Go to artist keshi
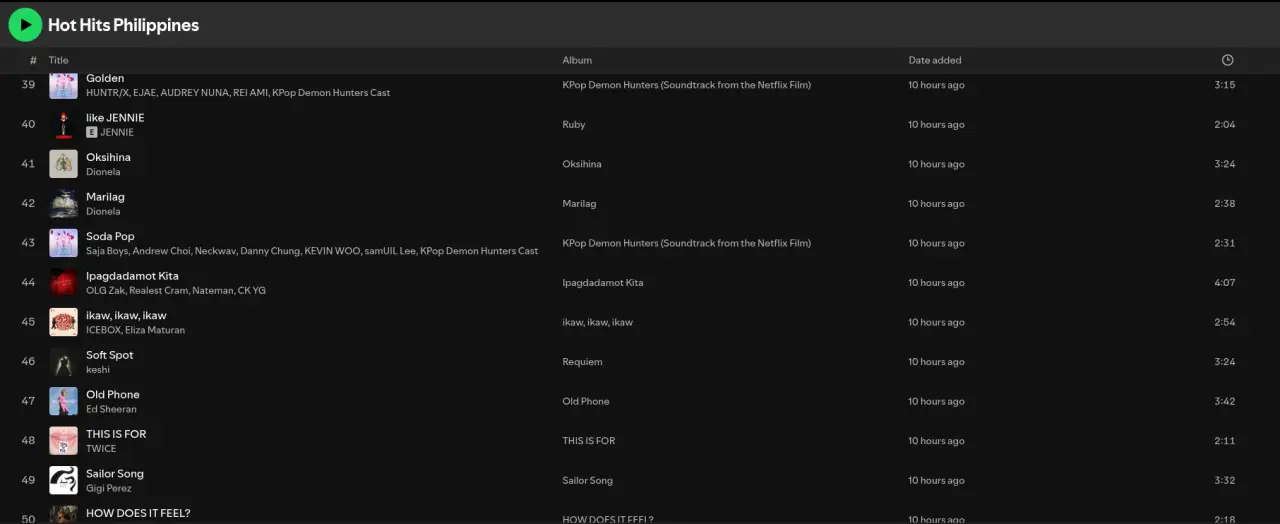 pos(98,369)
